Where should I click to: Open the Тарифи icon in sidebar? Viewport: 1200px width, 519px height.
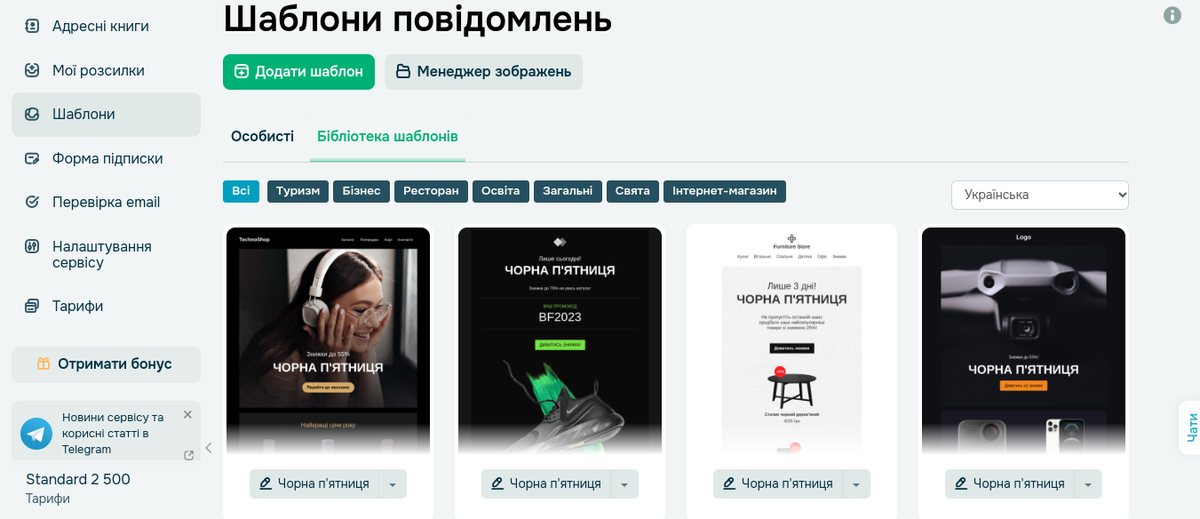click(33, 306)
